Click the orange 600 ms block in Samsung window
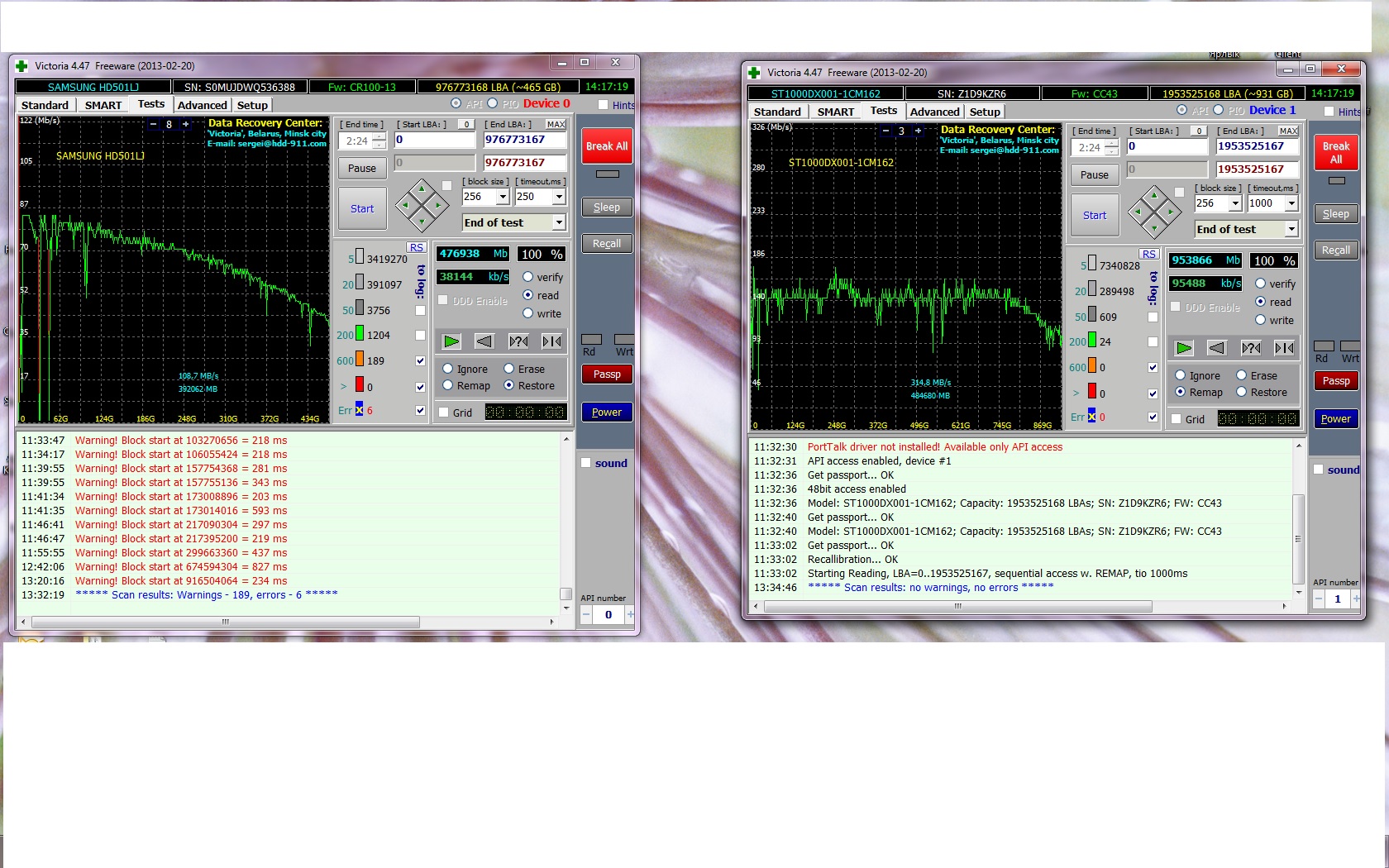 [x=360, y=360]
